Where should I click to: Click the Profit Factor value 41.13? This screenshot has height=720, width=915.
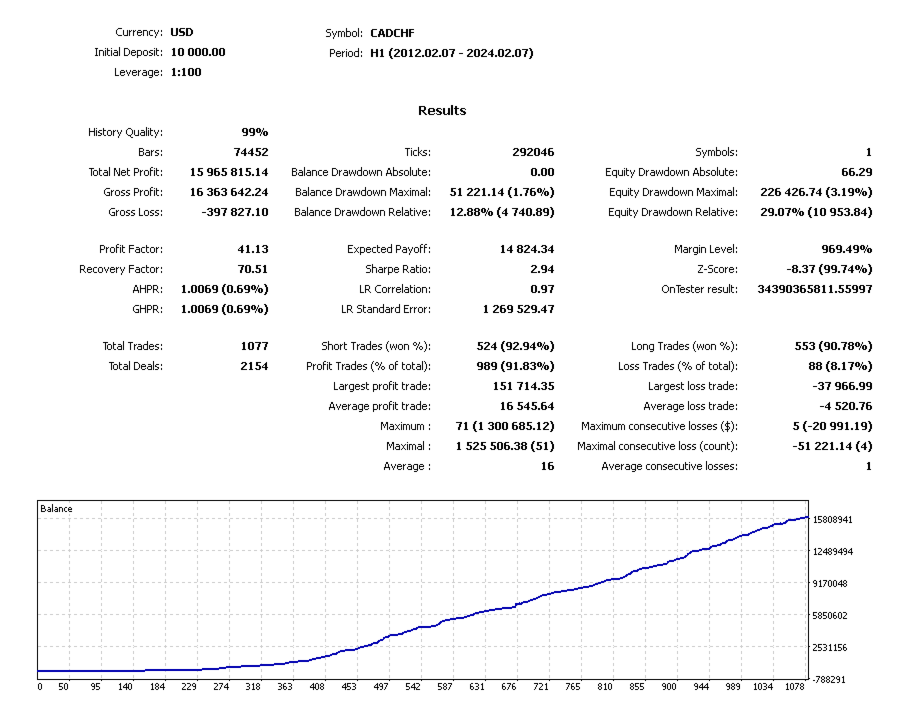253,249
